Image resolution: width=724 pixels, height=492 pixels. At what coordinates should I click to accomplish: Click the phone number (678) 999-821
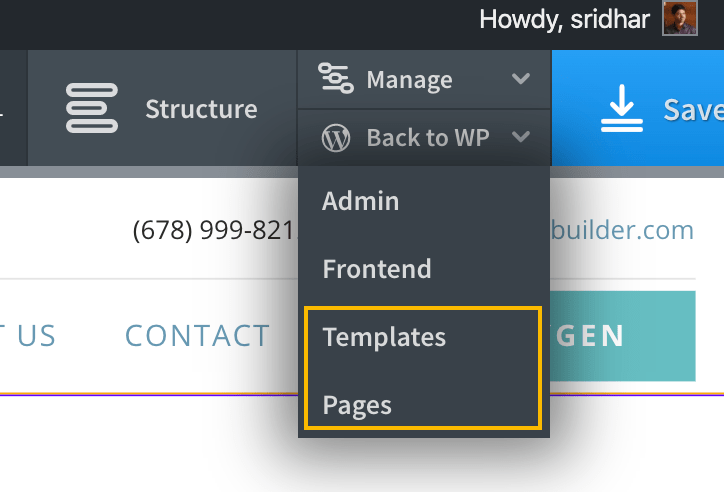coord(214,230)
